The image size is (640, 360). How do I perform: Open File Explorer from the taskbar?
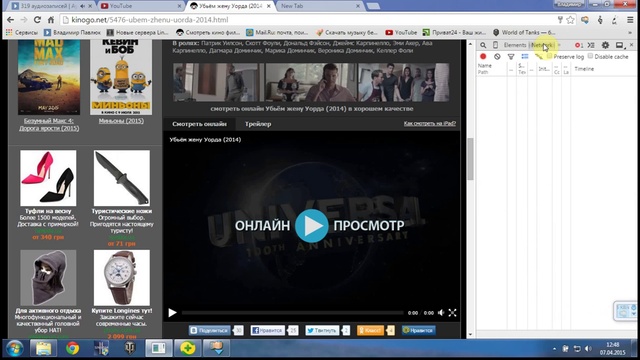pyautogui.click(x=43, y=349)
